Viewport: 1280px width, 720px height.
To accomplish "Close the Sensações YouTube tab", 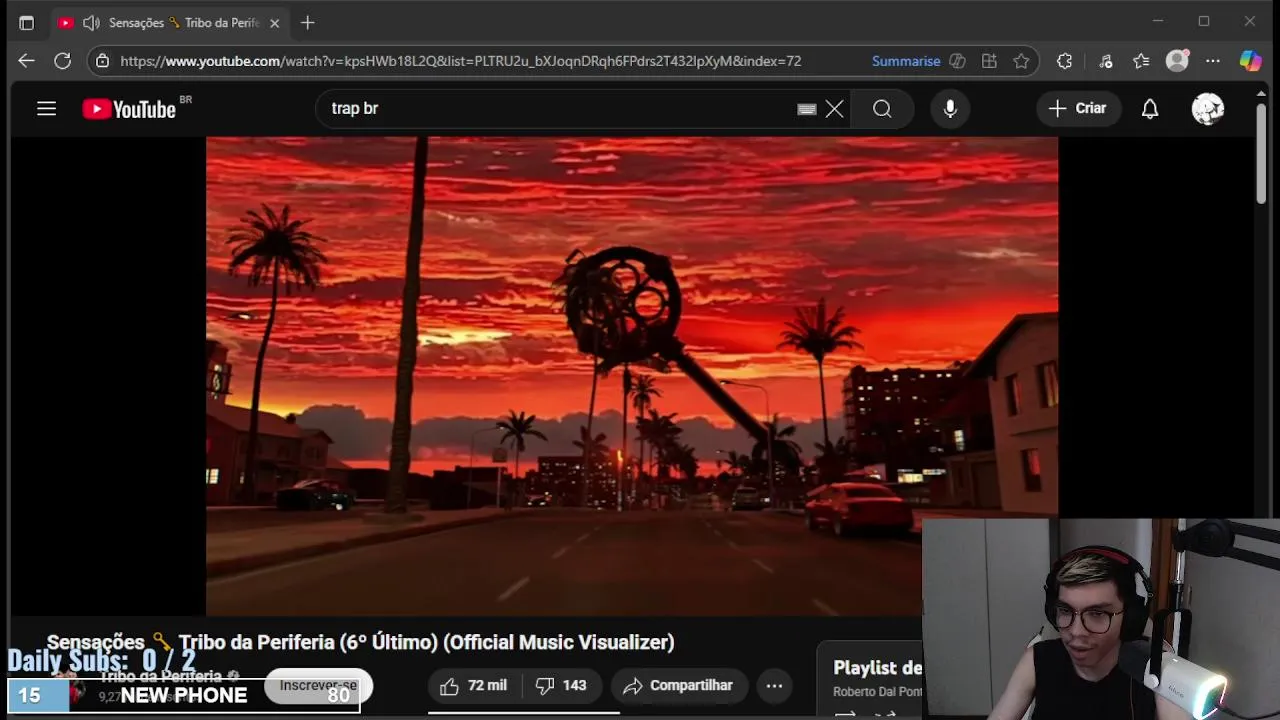I will (x=274, y=22).
